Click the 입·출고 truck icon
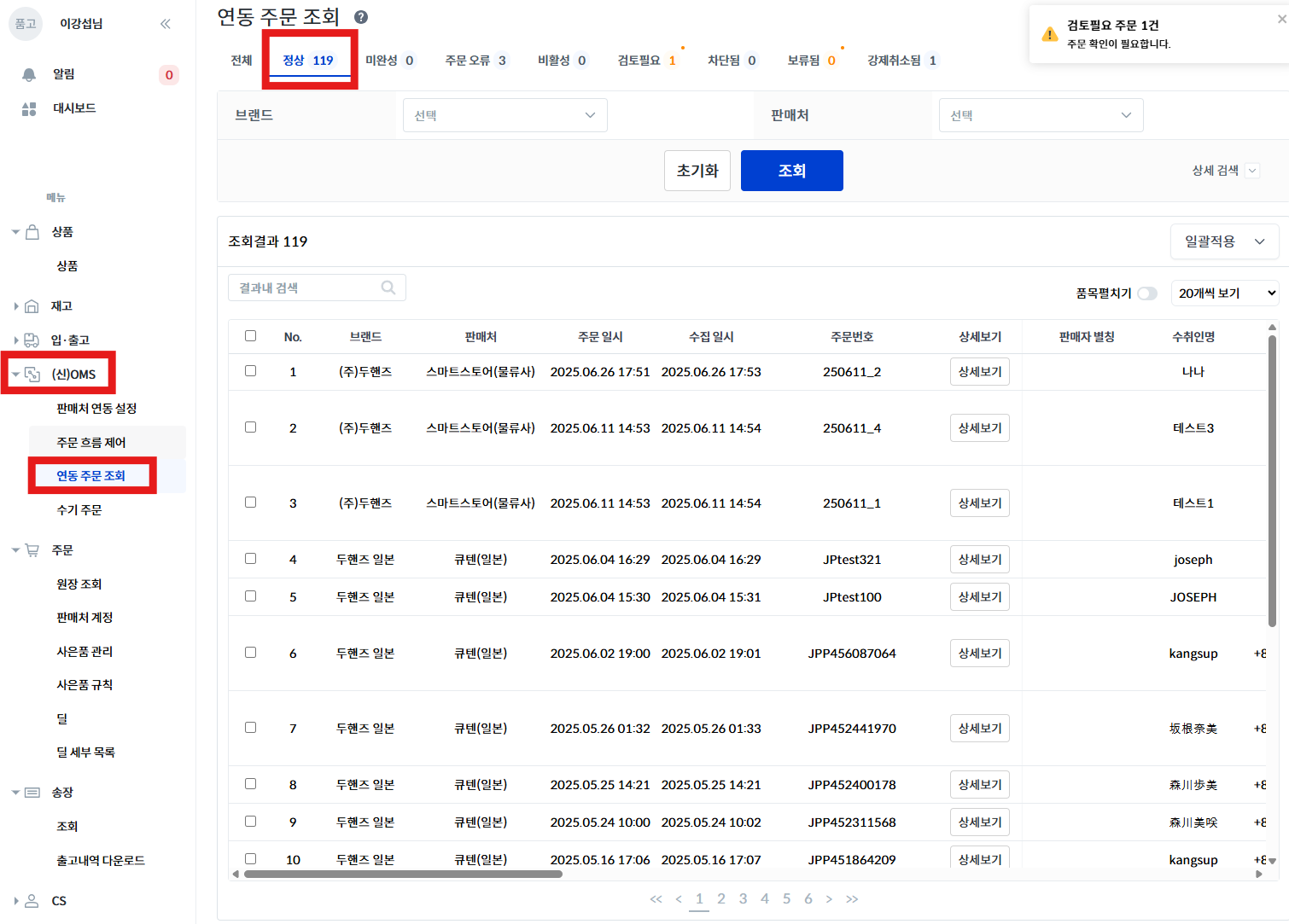The width and height of the screenshot is (1289, 924). click(32, 340)
